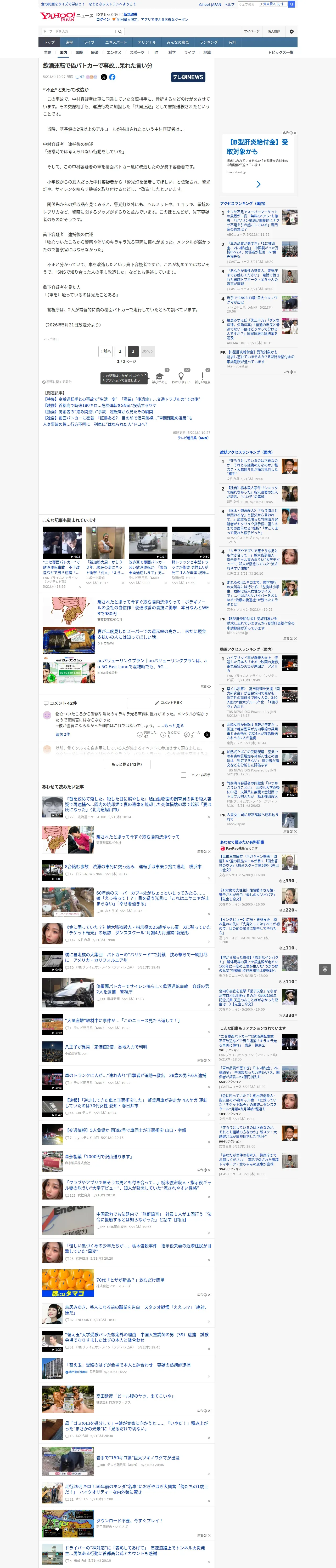
Task: Open 8台絡む事故 横浜市 article
Action: [133, 867]
